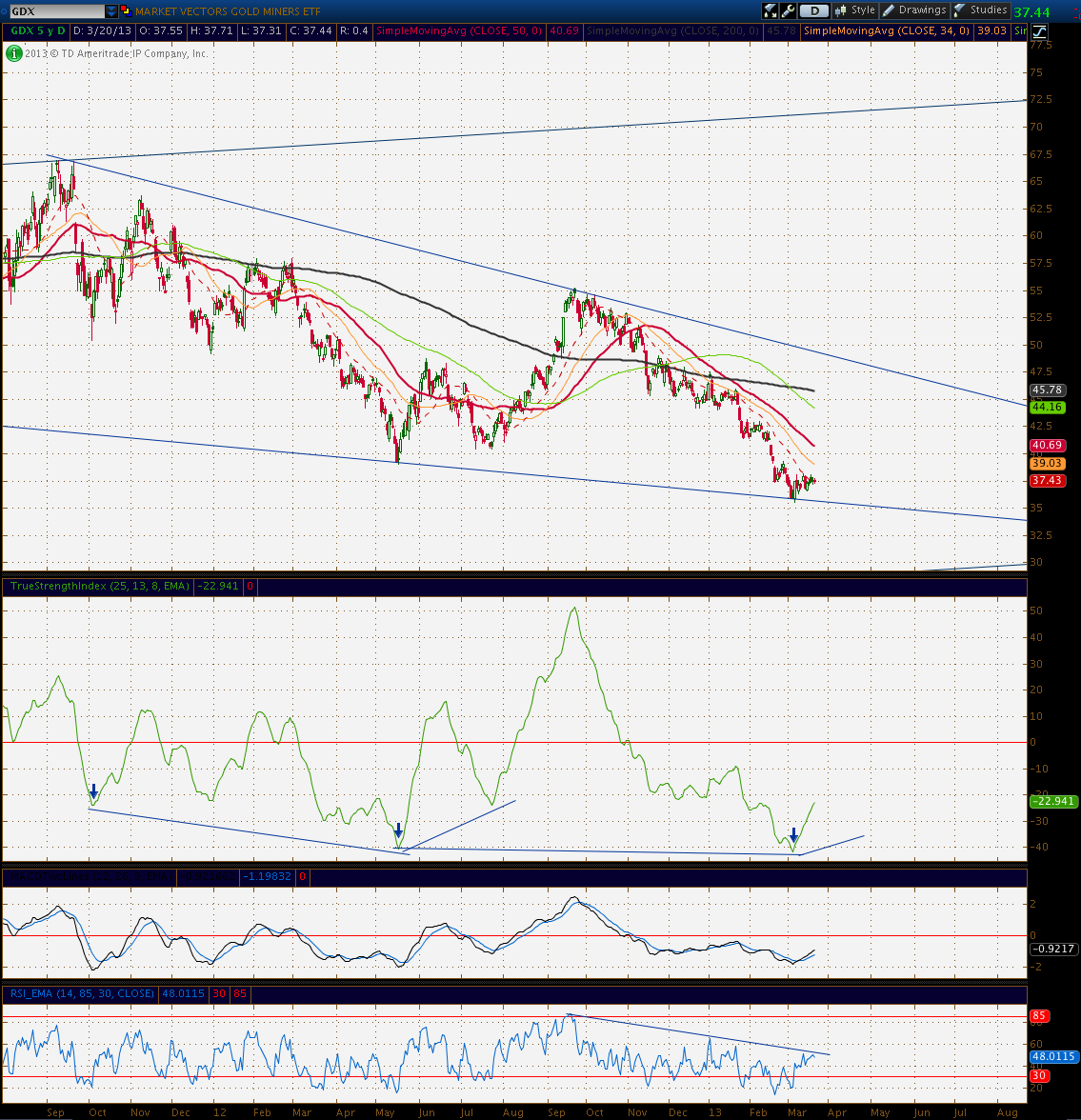Click the -1.19832 MACD header value
The image size is (1081, 1120).
tap(268, 876)
